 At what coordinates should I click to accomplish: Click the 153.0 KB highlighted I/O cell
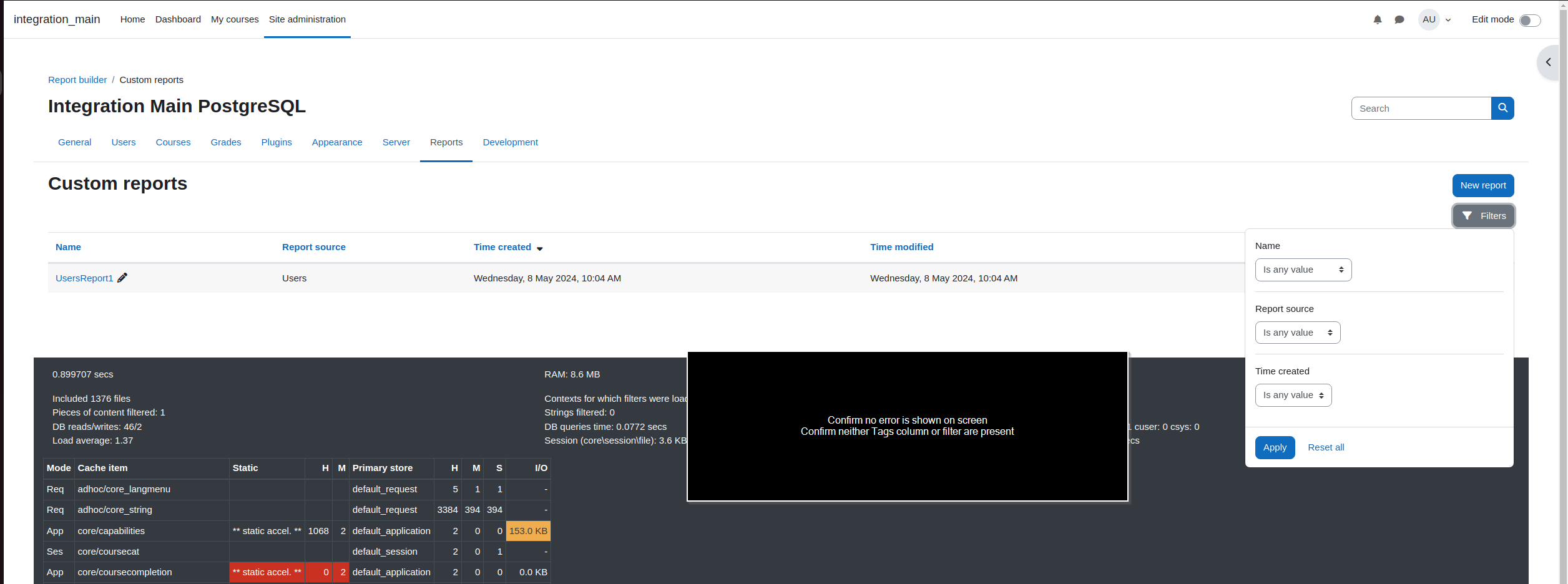pos(528,531)
